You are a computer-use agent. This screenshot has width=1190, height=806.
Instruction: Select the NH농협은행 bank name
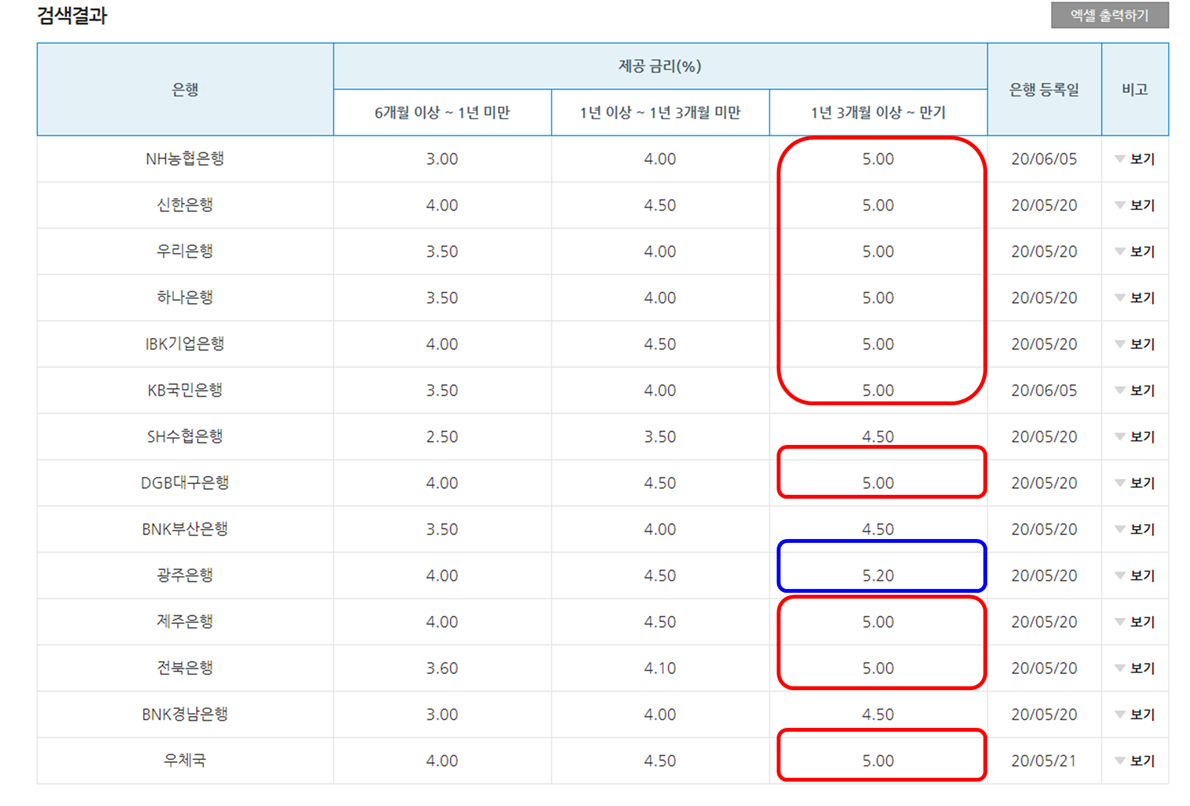184,159
